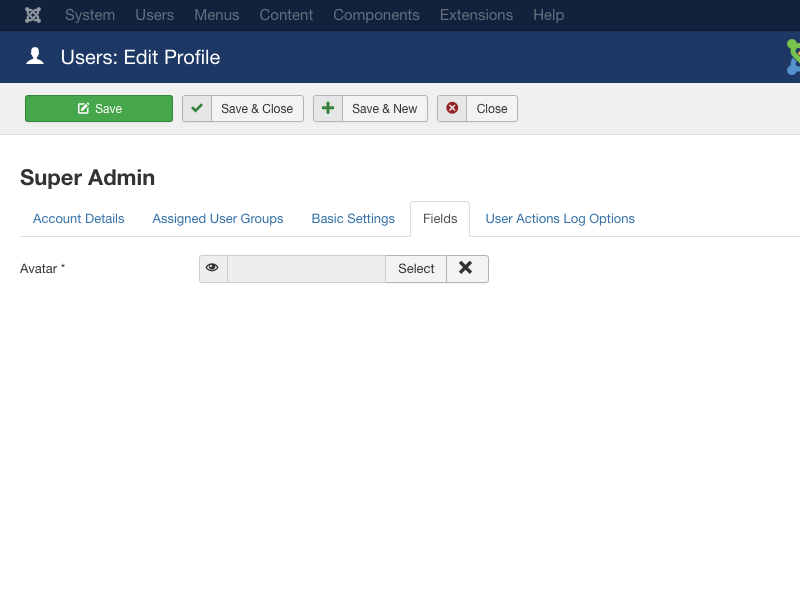Expand the Components menu
This screenshot has height=600, width=800.
tap(376, 15)
